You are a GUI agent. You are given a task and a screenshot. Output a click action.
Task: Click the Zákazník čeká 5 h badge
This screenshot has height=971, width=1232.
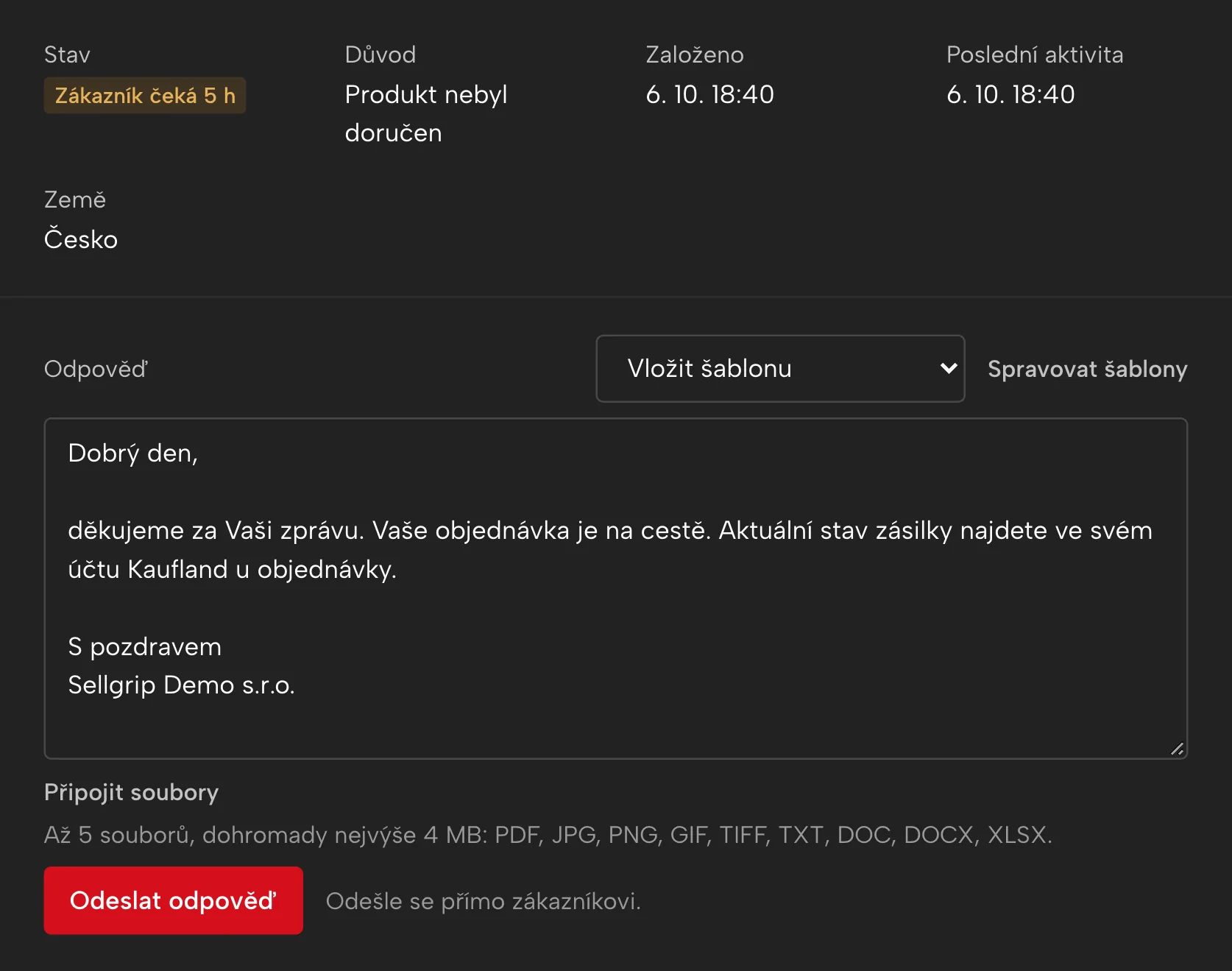point(145,96)
